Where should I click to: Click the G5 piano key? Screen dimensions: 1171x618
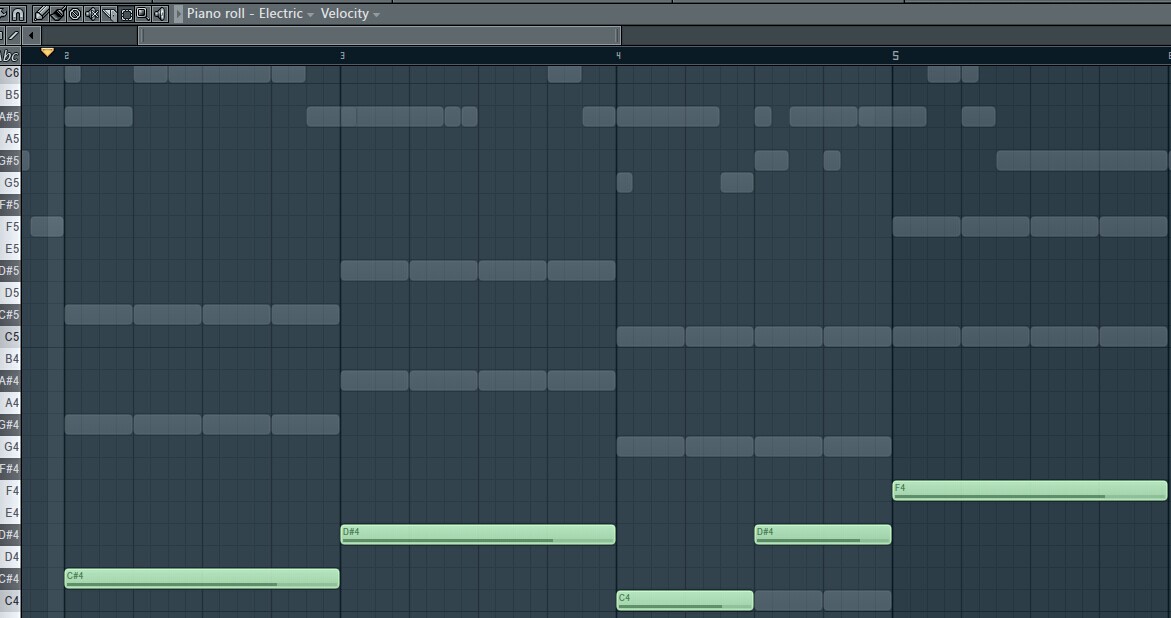click(10, 183)
